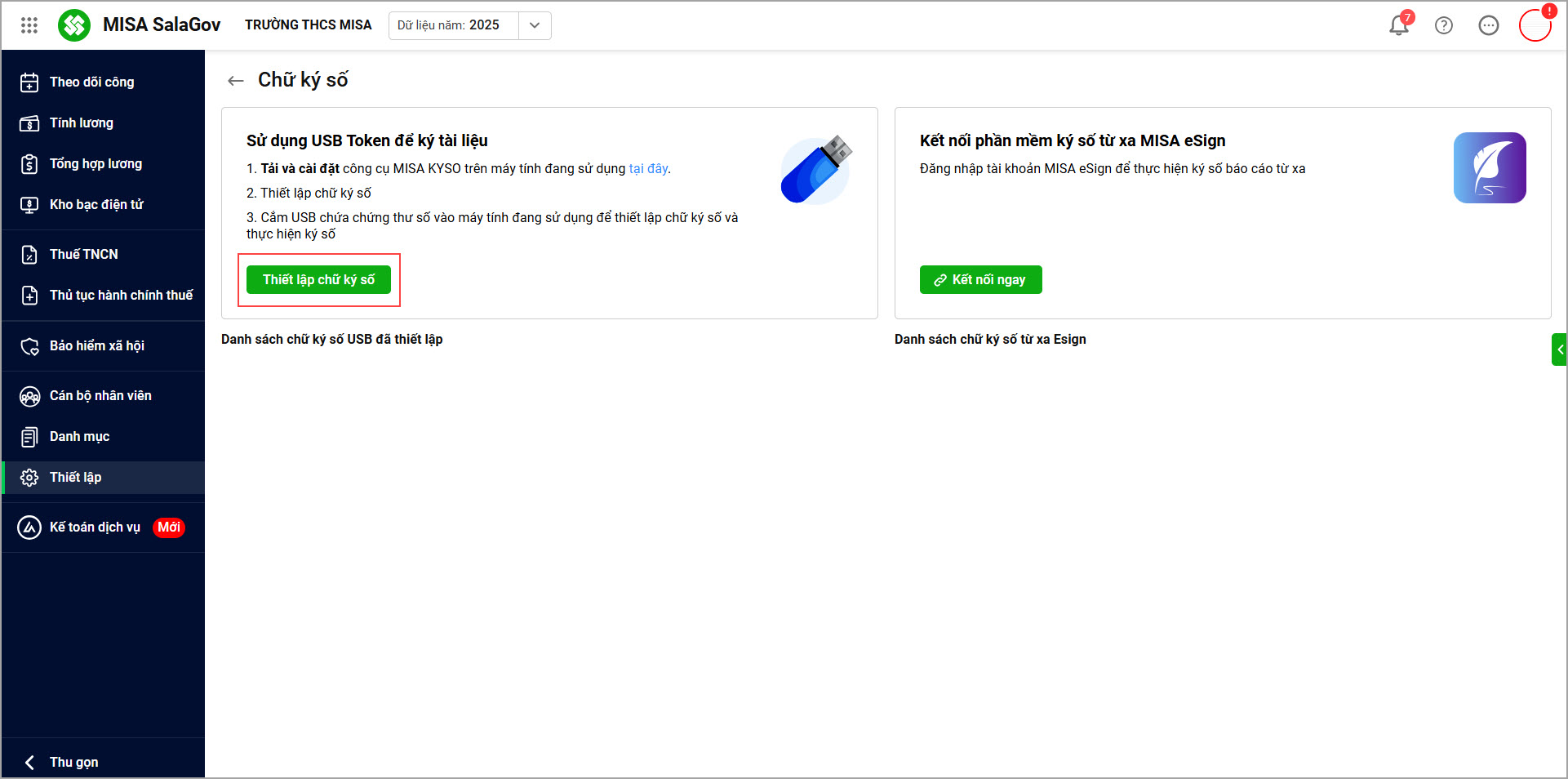Open the more options ellipsis icon
Image resolution: width=1568 pixels, height=779 pixels.
1489,25
